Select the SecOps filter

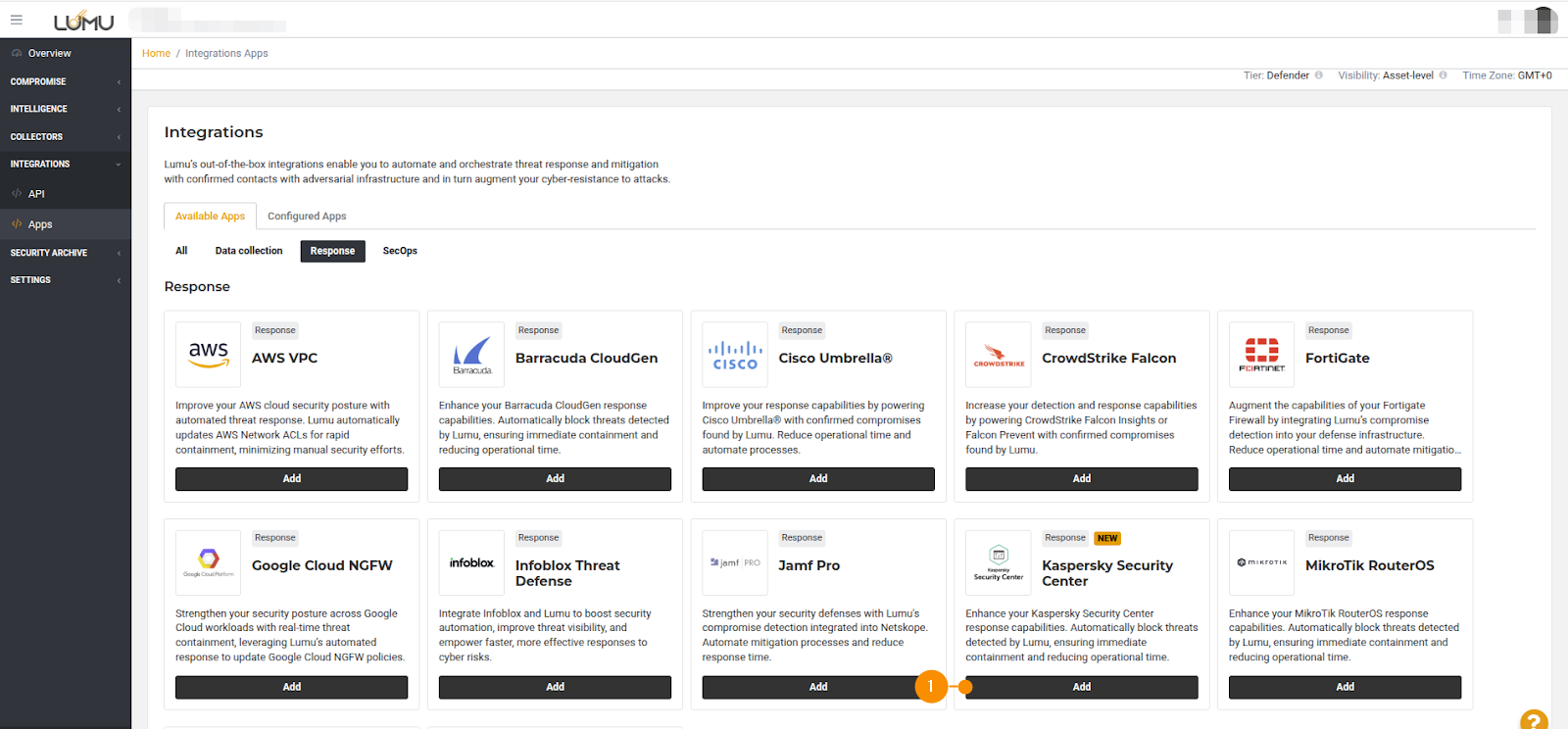coord(400,251)
